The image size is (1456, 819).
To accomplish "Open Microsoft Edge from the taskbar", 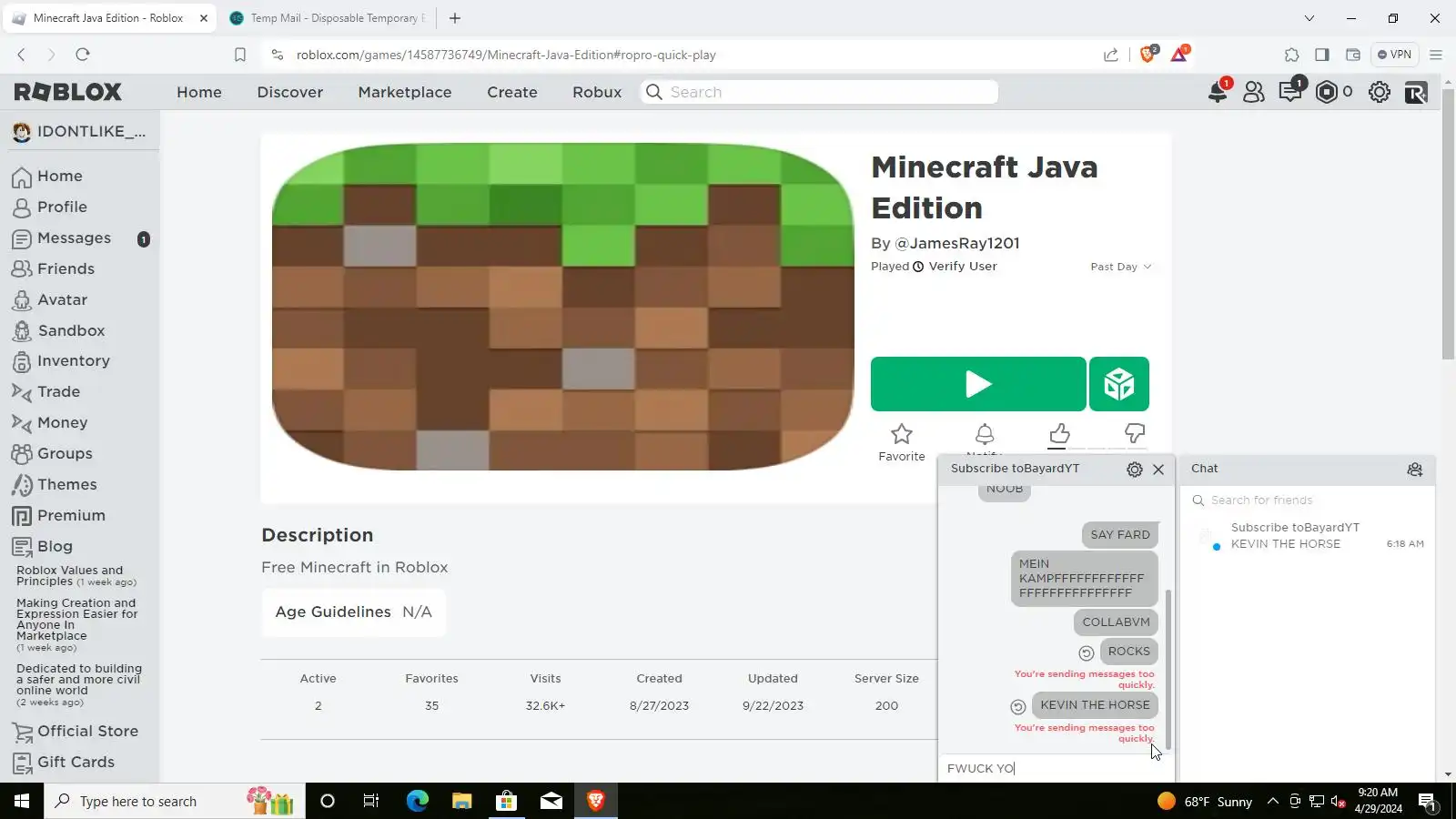I will pyautogui.click(x=417, y=802).
